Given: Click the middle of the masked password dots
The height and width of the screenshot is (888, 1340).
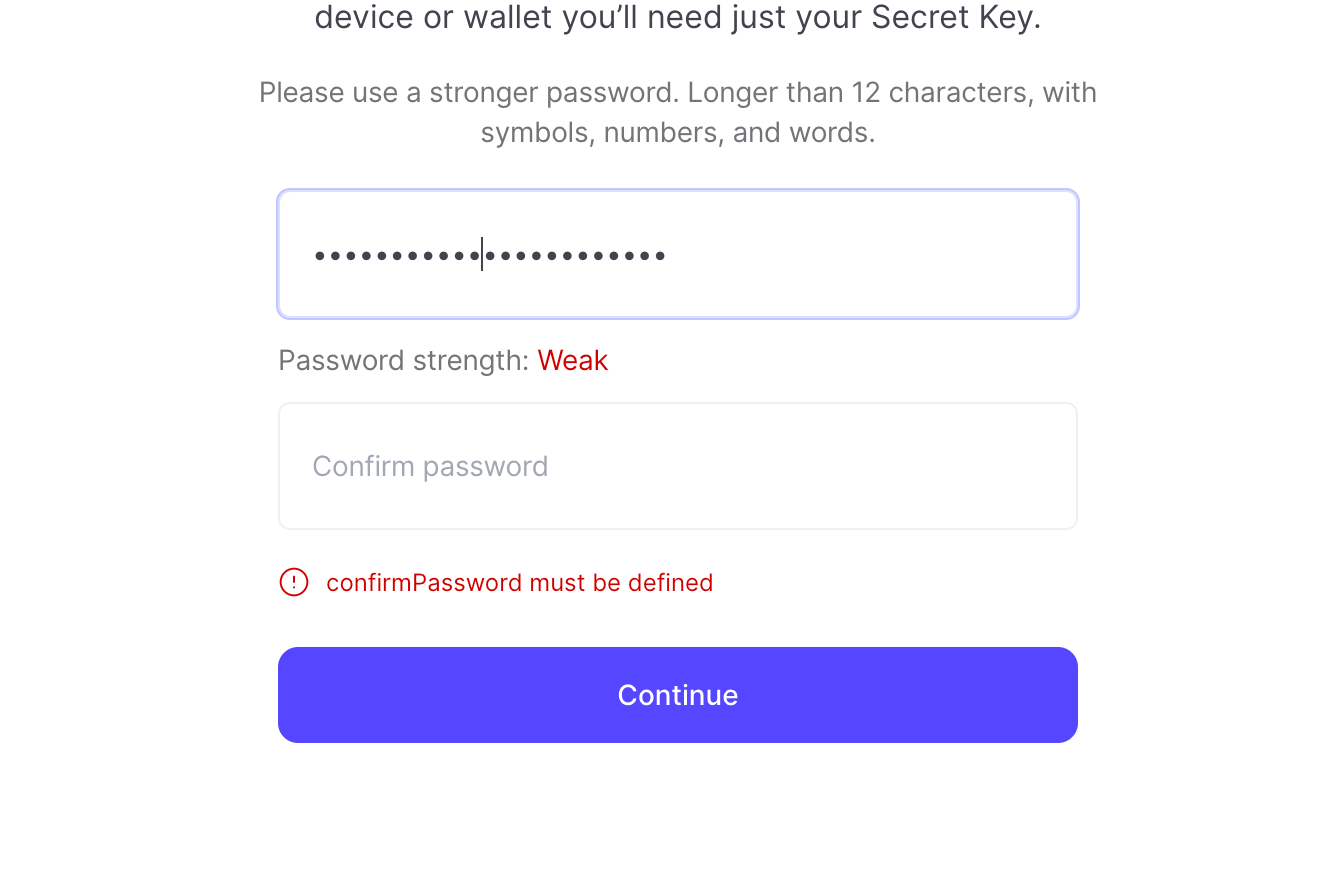Looking at the screenshot, I should (490, 256).
